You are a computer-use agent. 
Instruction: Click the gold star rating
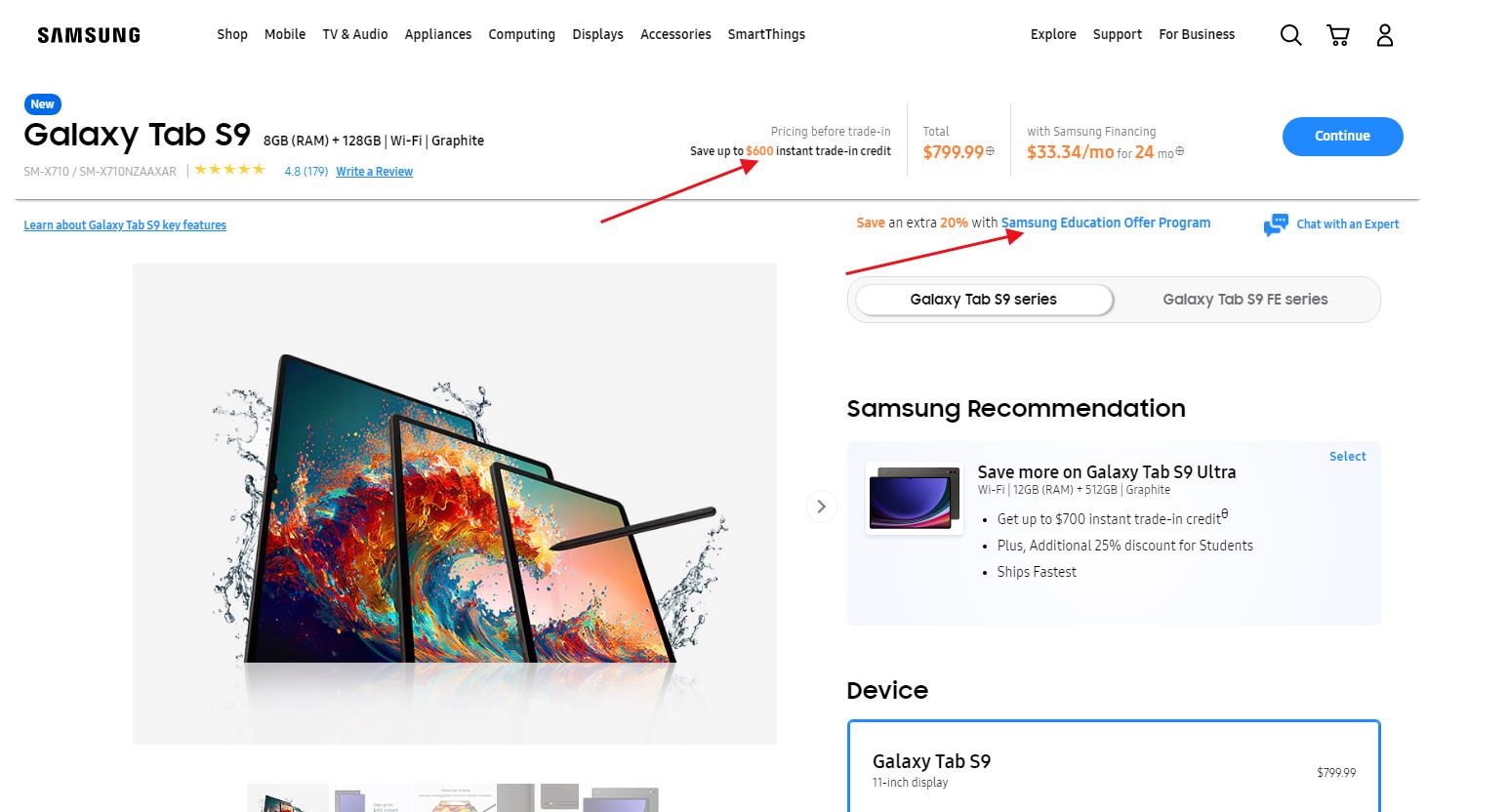point(229,170)
